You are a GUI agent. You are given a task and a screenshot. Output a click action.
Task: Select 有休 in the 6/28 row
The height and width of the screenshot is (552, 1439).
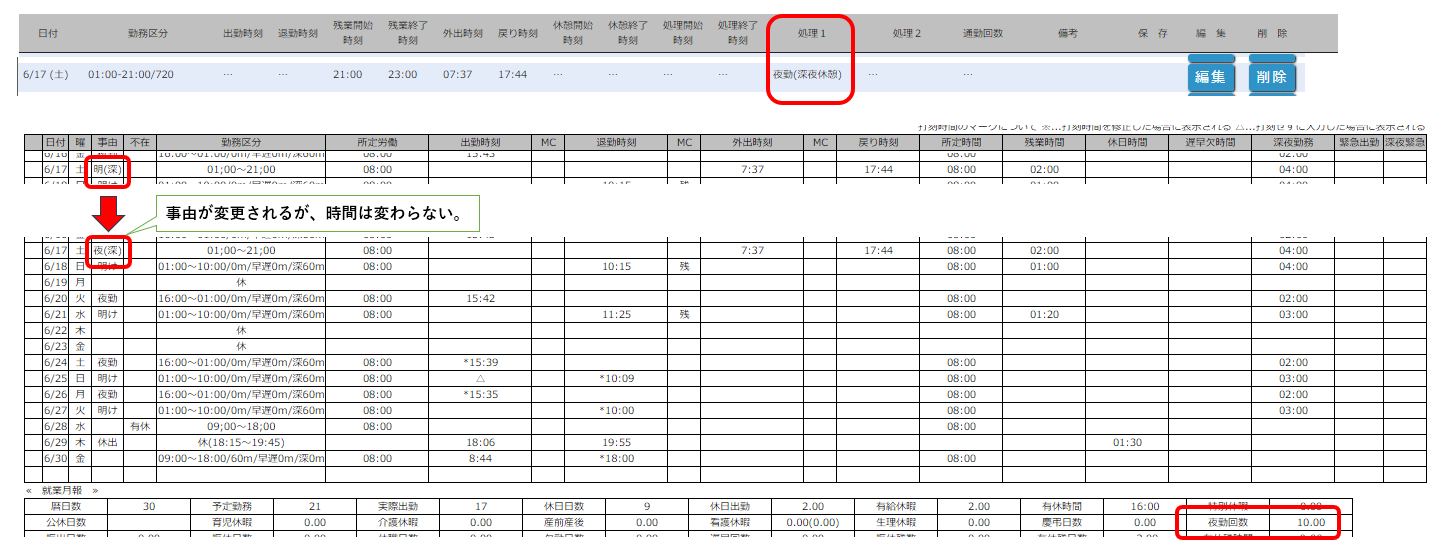tap(139, 426)
